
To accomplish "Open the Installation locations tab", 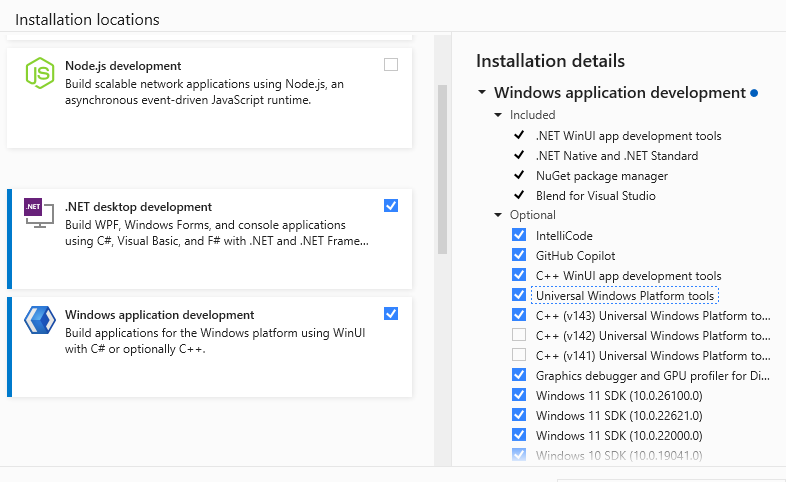I will click(87, 19).
